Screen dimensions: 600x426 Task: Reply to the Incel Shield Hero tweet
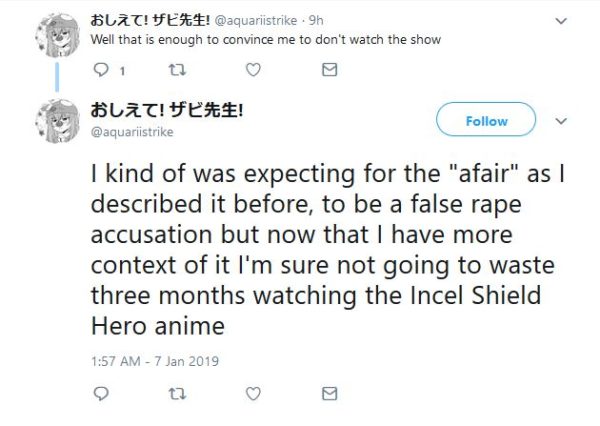click(100, 395)
